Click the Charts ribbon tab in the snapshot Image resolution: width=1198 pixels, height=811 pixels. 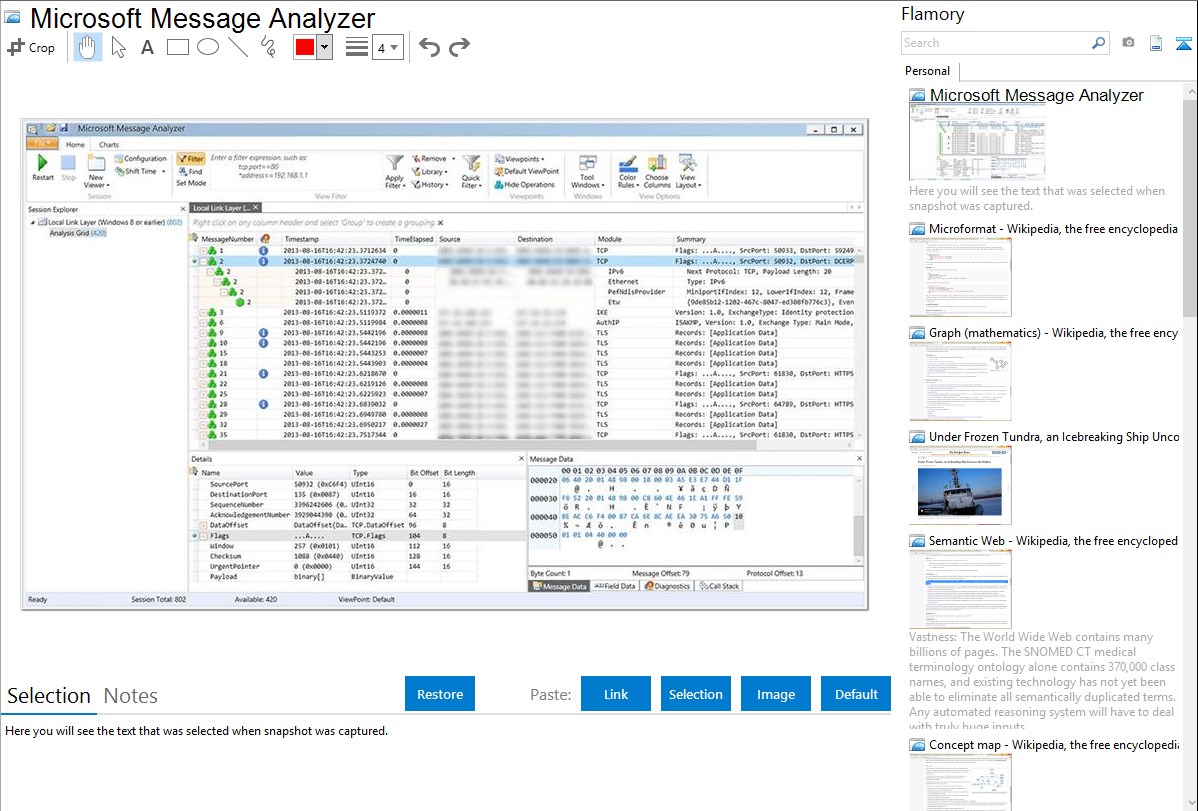pyautogui.click(x=108, y=144)
